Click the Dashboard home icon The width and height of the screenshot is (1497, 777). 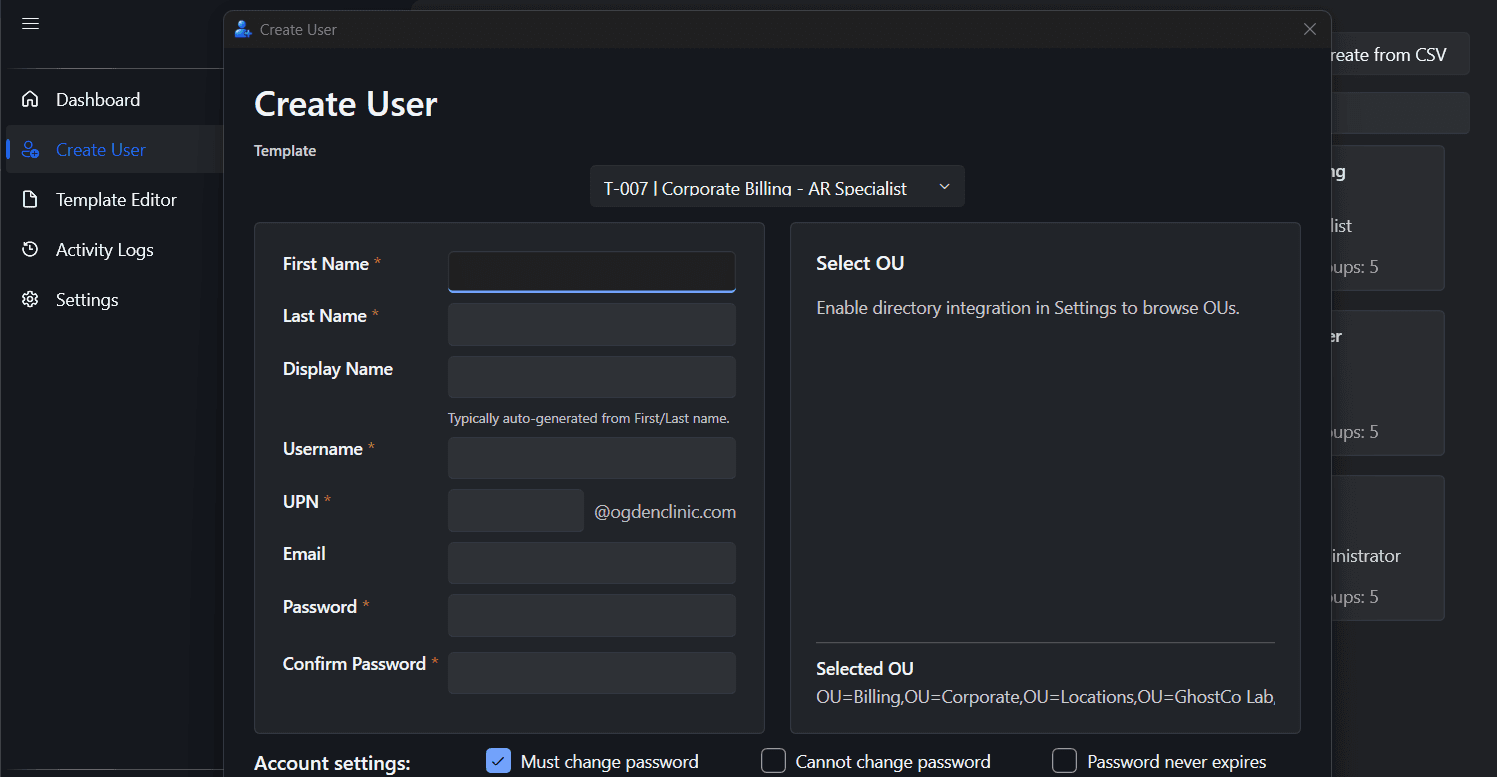point(30,99)
